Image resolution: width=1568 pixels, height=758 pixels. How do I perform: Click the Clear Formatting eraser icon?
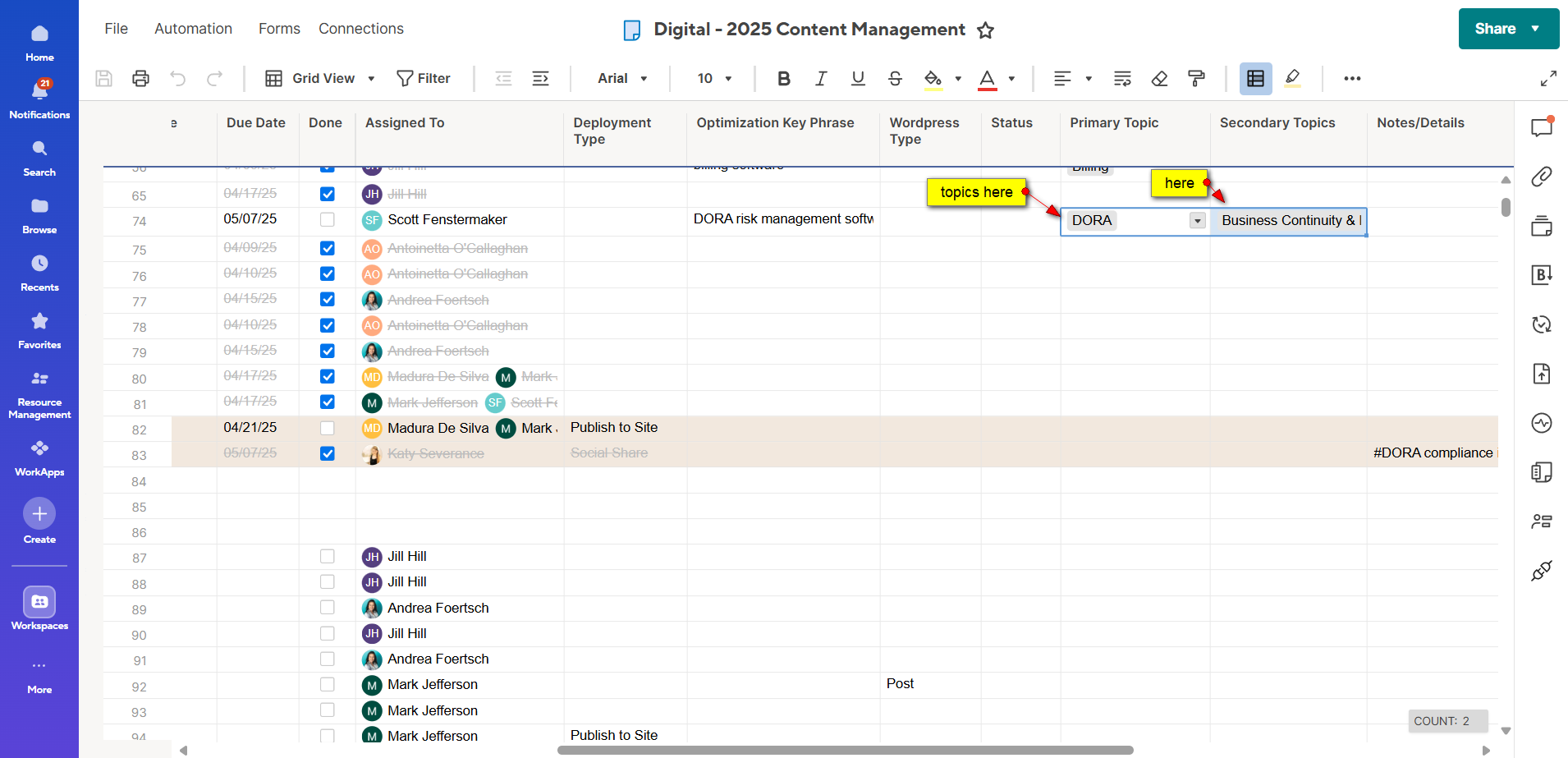click(x=1159, y=78)
